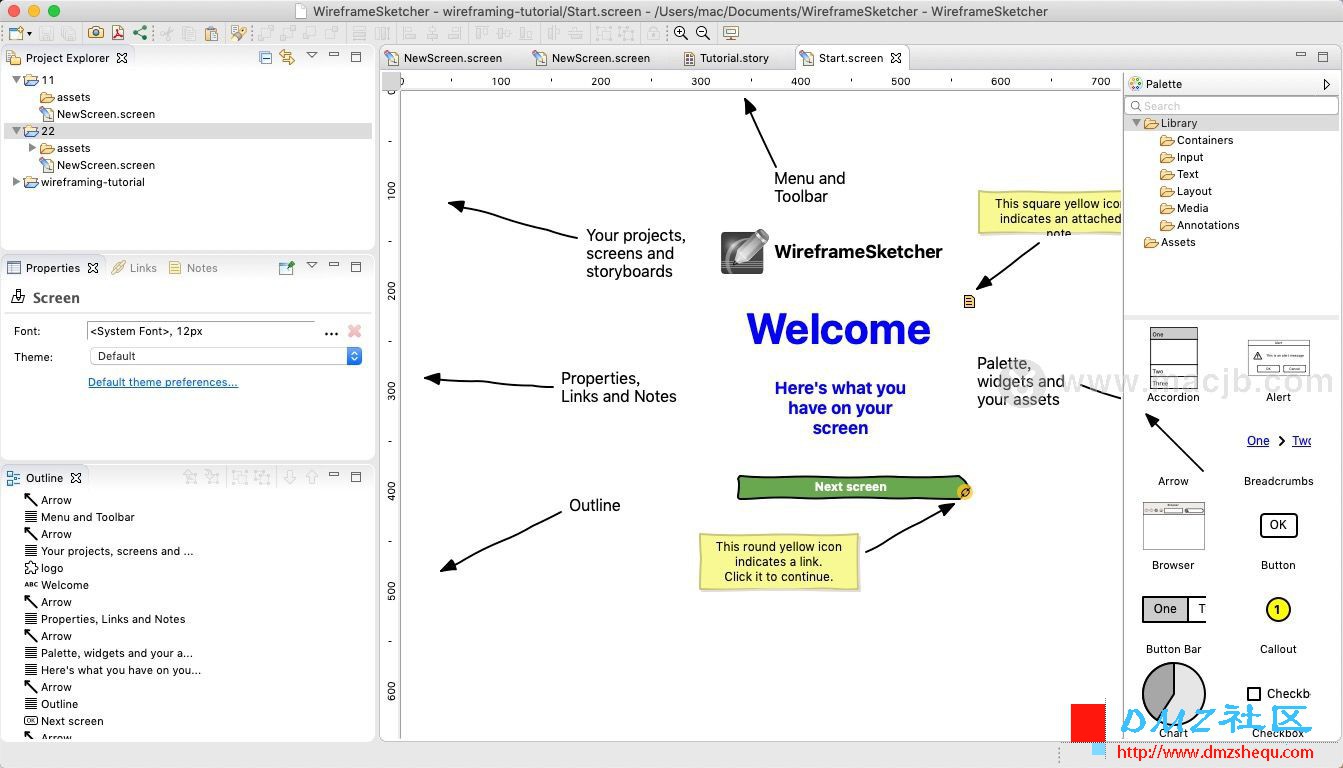Collapse the project folder 22
This screenshot has height=768, width=1343.
pyautogui.click(x=16, y=131)
